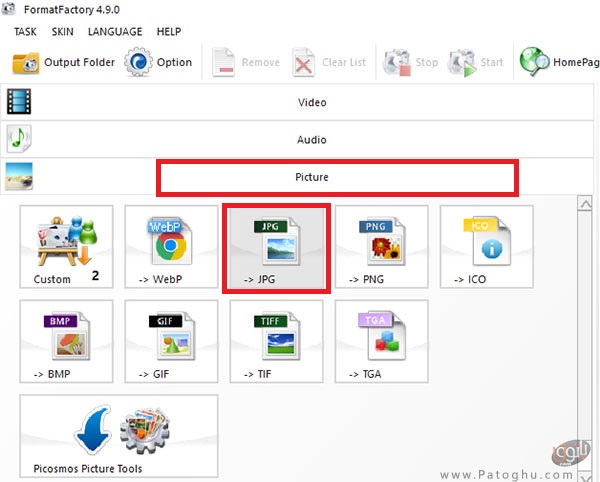600x482 pixels.
Task: Choose the -> GIF conversion tile
Action: (171, 341)
